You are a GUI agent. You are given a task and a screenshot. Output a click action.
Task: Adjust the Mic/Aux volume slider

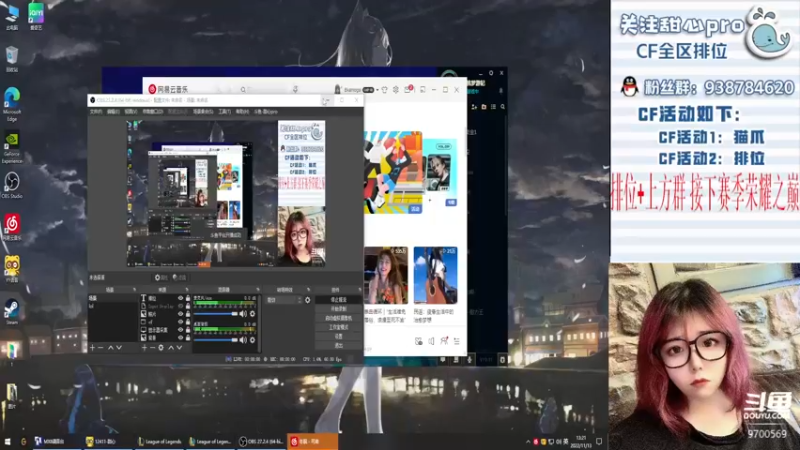(x=216, y=314)
